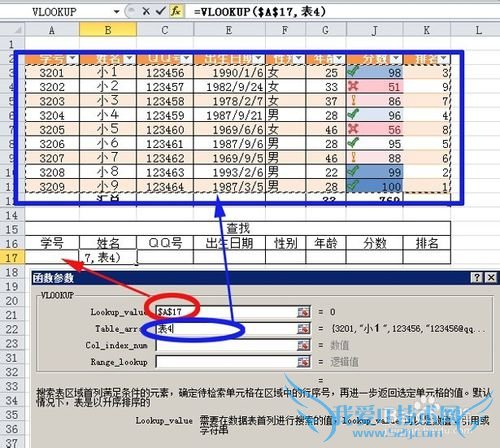This screenshot has height=448, width=500.
Task: Click empty cell A17 under 学号
Action: 52,258
